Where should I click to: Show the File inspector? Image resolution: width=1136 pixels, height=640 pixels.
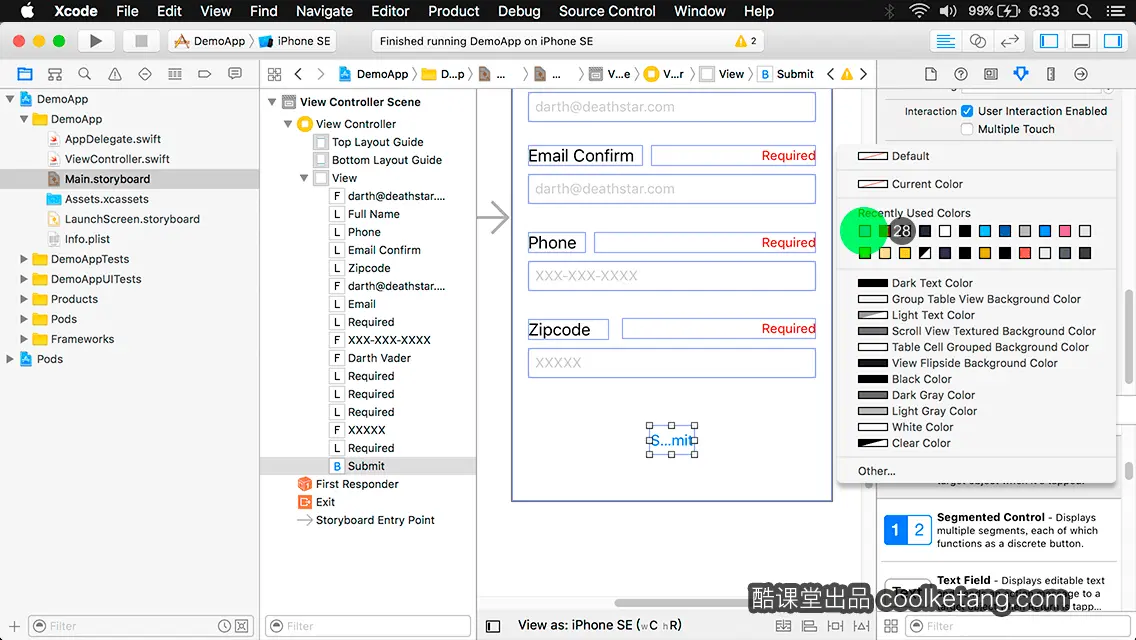[931, 74]
